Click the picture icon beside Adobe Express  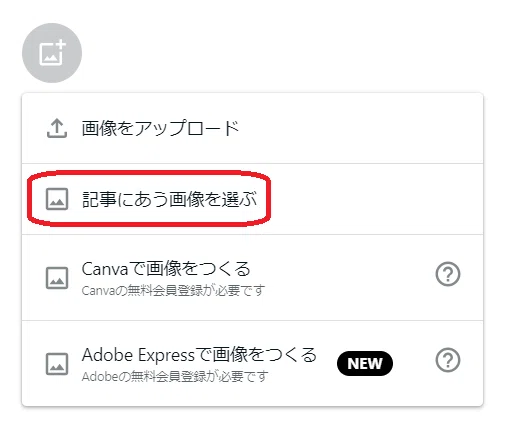(x=57, y=364)
